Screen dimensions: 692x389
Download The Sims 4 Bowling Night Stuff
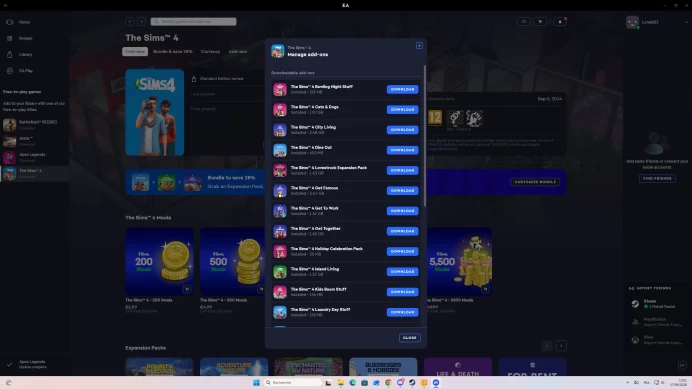[402, 89]
